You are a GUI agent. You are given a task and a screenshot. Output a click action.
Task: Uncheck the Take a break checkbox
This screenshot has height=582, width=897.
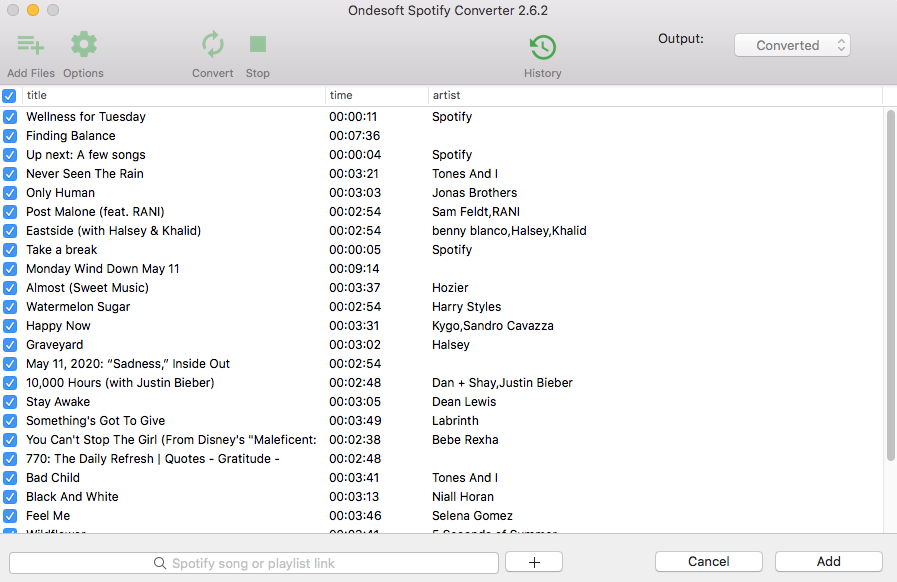click(x=10, y=250)
